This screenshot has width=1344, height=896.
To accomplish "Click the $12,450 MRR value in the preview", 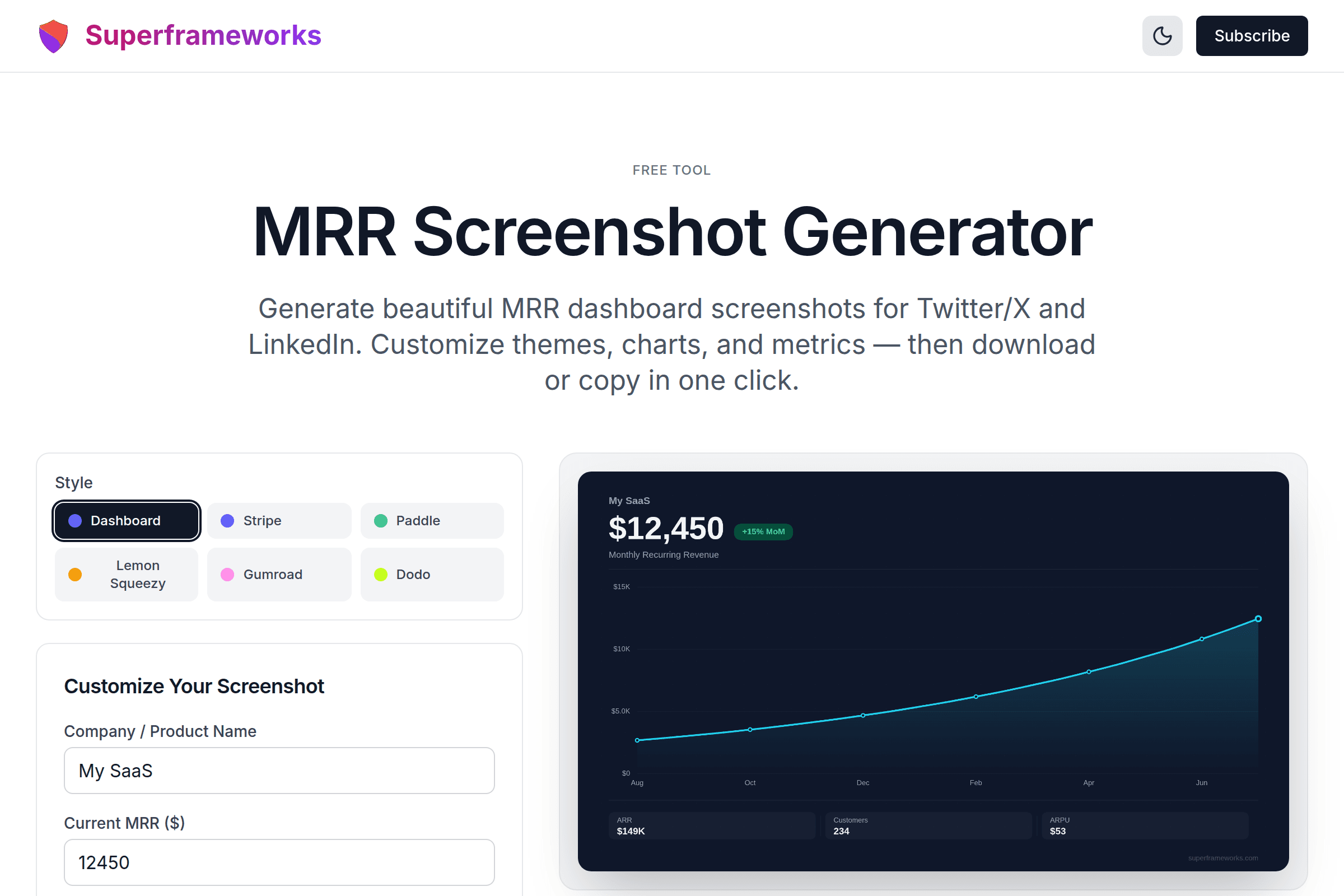I will click(x=666, y=528).
